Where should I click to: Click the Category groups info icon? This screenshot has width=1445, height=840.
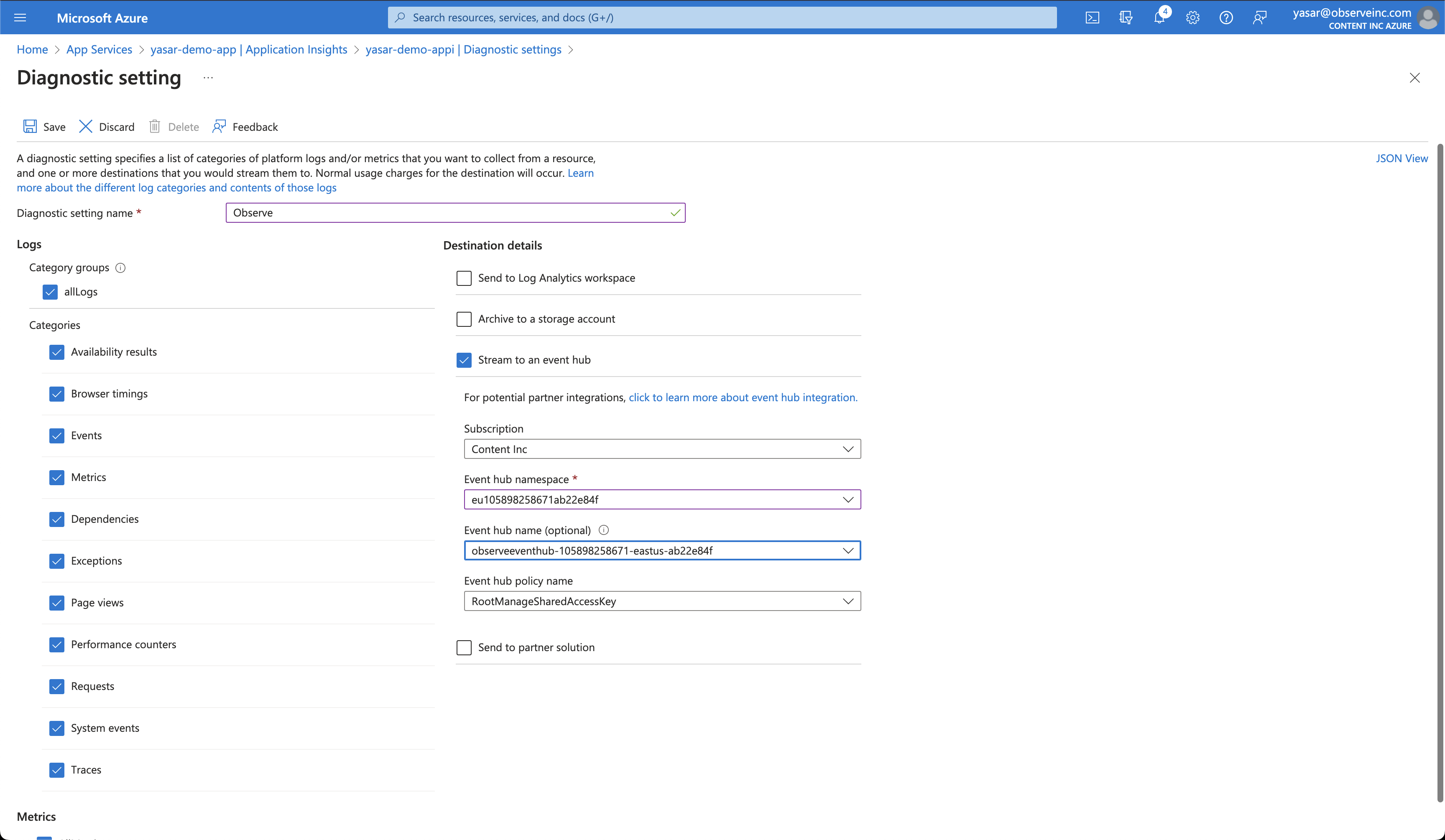point(120,267)
